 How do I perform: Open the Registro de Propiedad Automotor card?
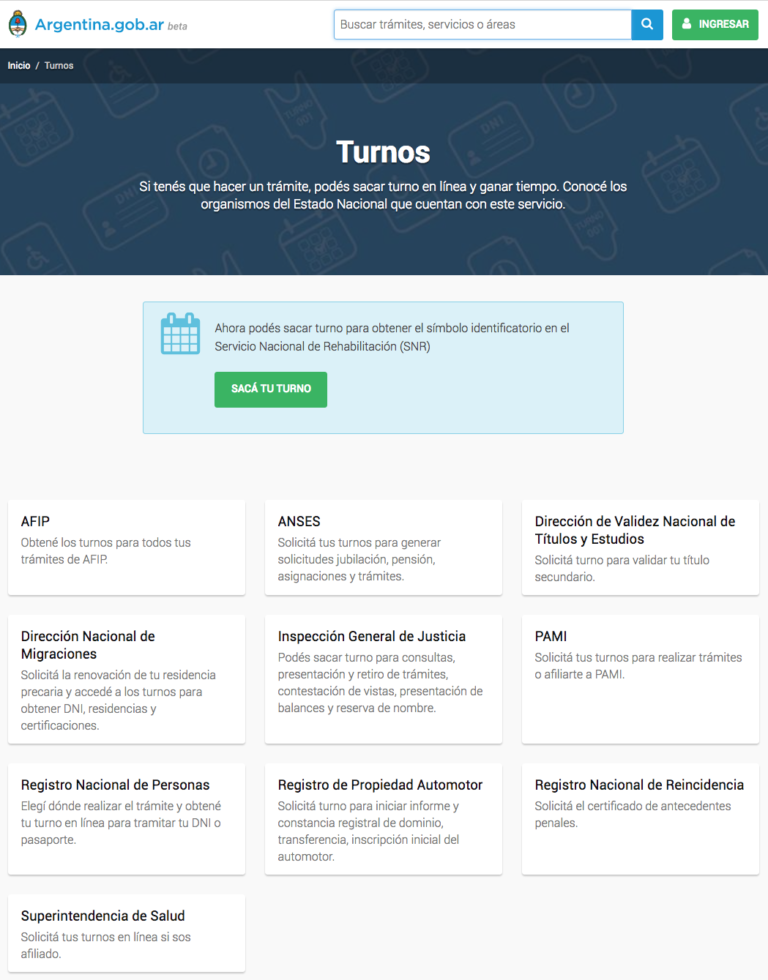383,819
